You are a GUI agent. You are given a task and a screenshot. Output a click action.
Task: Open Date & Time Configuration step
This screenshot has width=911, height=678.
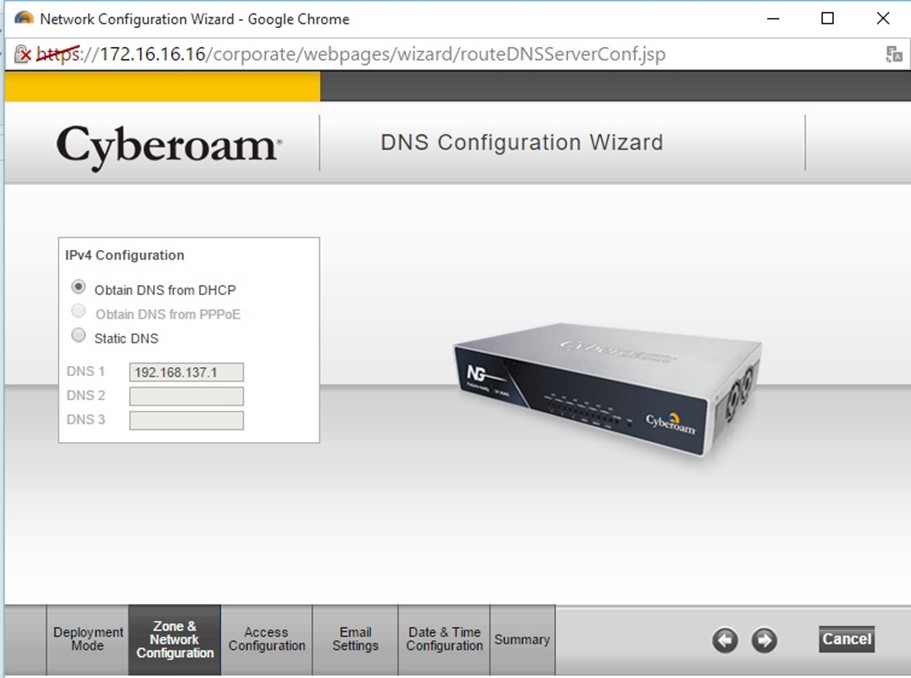point(444,639)
